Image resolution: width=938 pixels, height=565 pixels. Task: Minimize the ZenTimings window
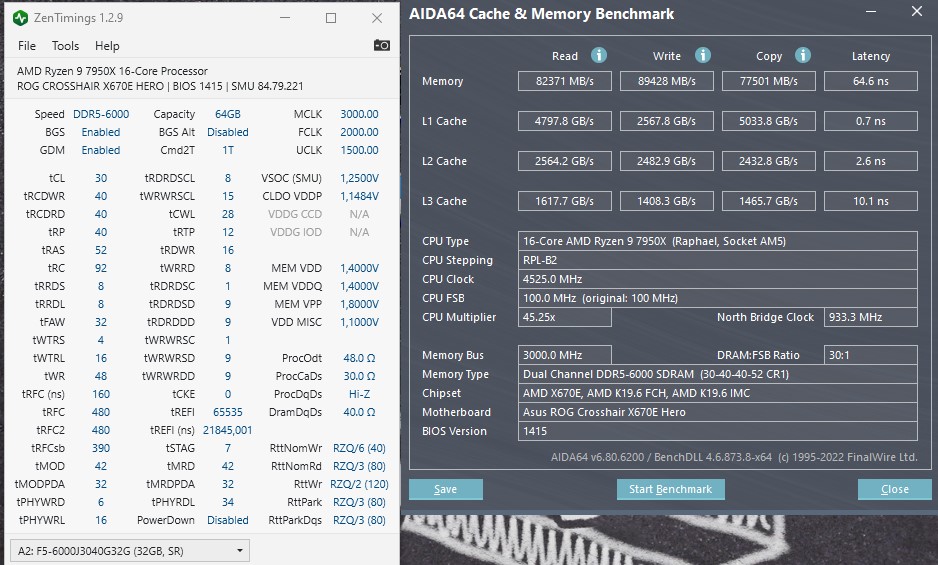coord(285,18)
